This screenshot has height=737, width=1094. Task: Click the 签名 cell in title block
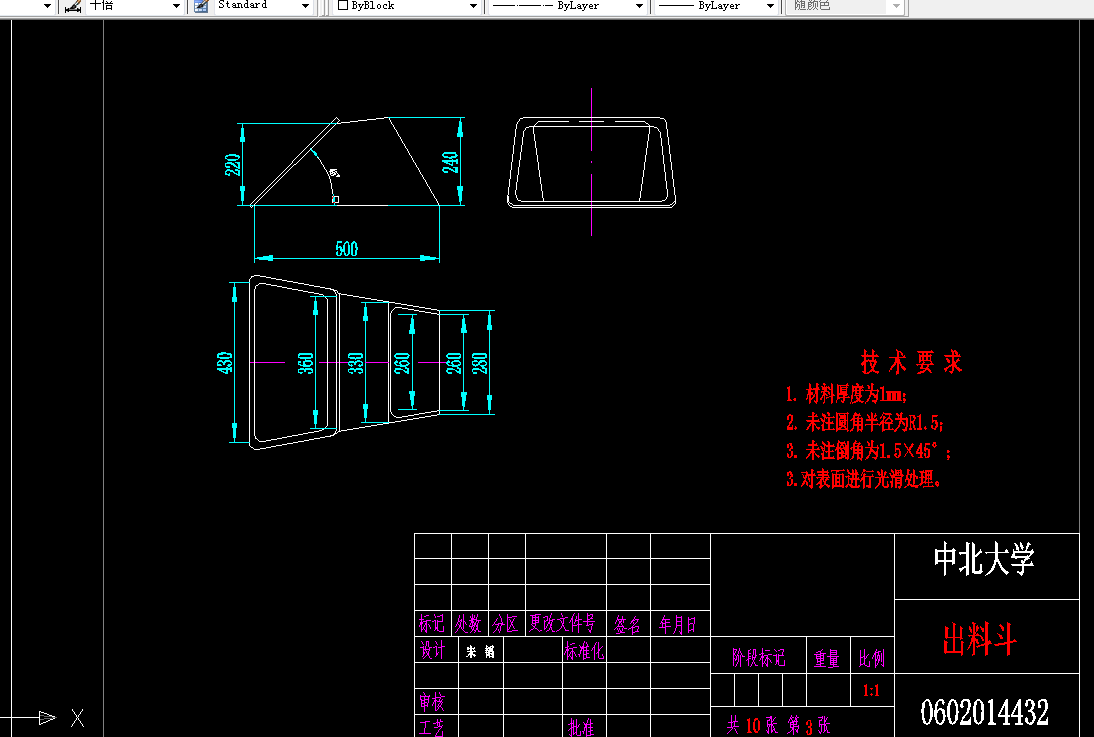point(627,624)
